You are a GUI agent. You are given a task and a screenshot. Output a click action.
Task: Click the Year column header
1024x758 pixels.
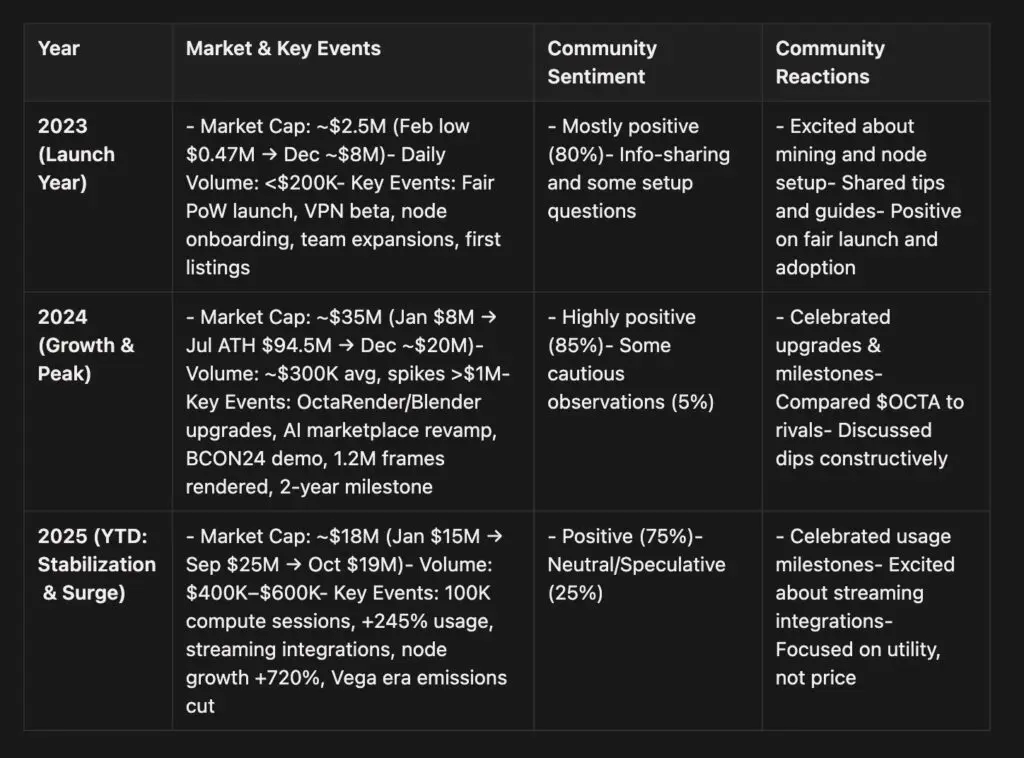[59, 48]
